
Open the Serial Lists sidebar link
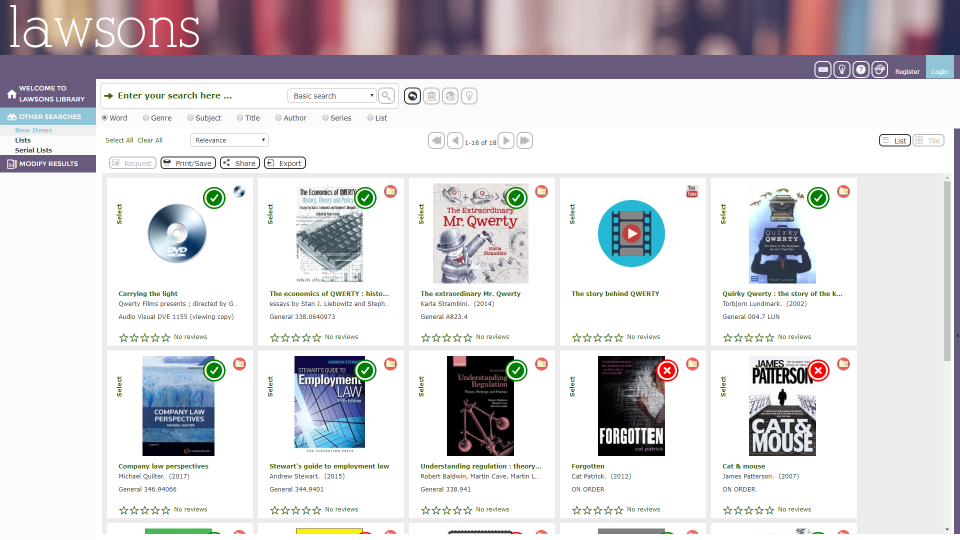(34, 150)
